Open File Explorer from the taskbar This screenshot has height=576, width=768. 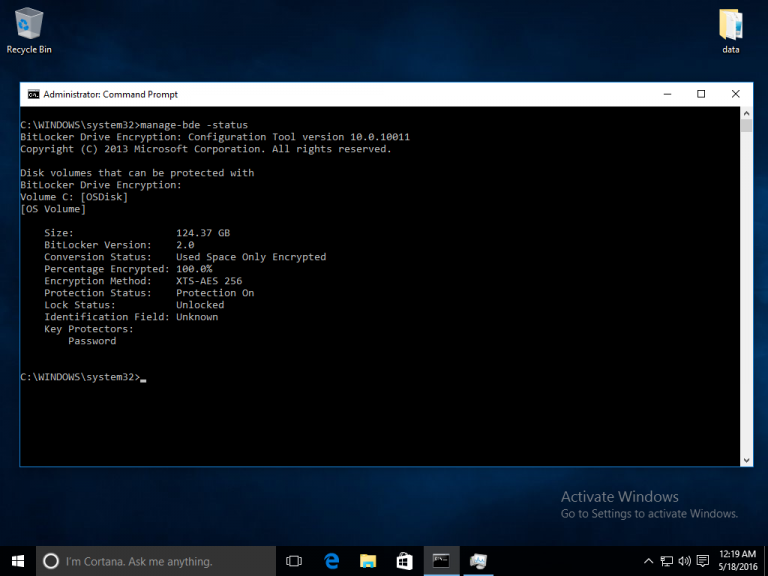(x=368, y=561)
